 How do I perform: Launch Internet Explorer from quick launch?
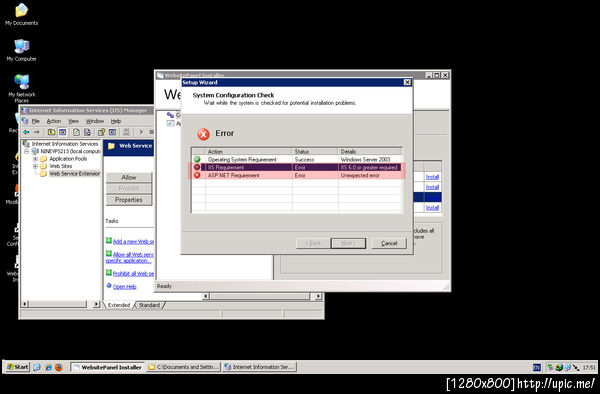pyautogui.click(x=48, y=367)
